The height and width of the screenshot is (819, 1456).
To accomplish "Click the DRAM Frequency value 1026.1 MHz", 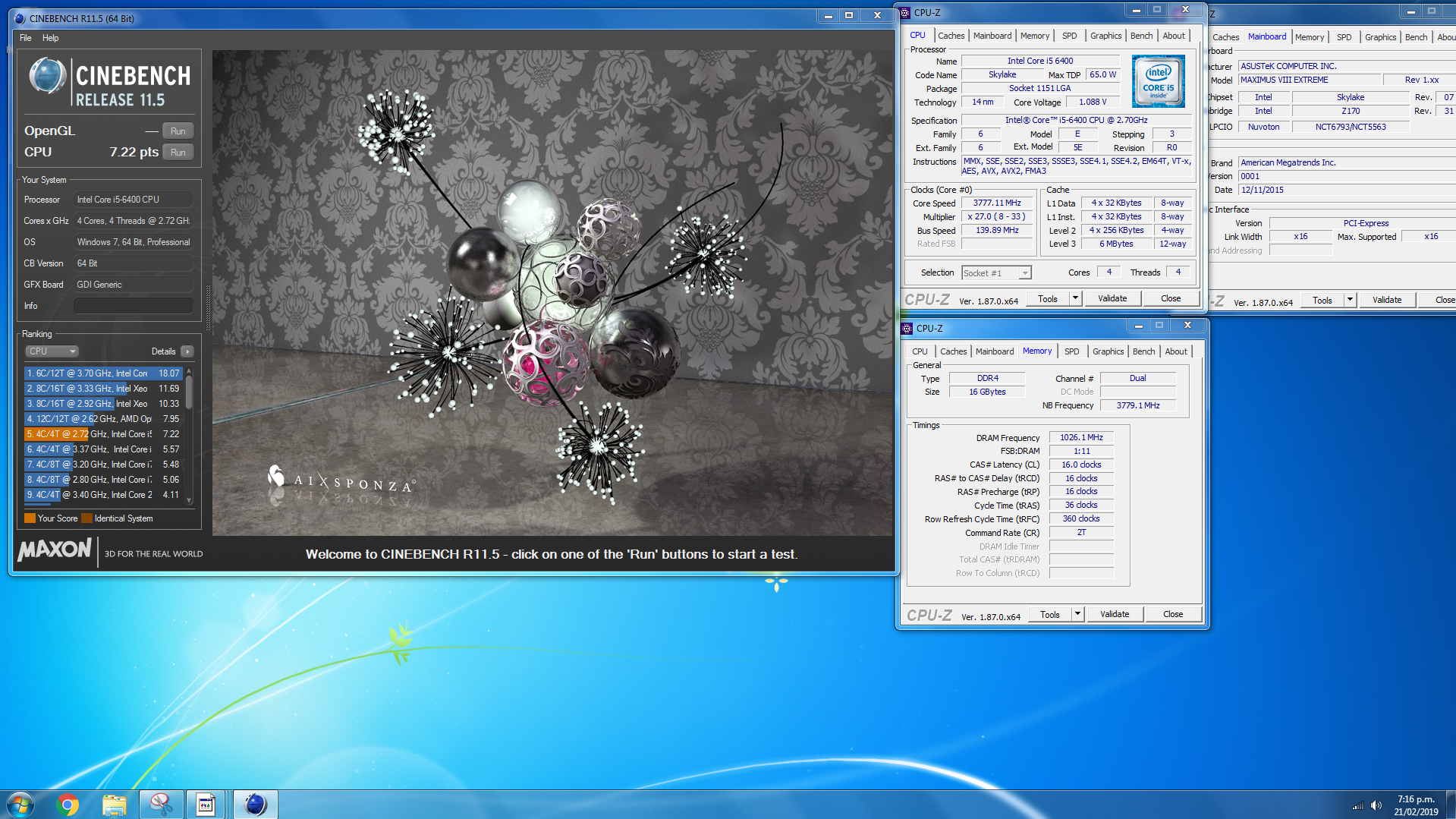I will point(1081,438).
